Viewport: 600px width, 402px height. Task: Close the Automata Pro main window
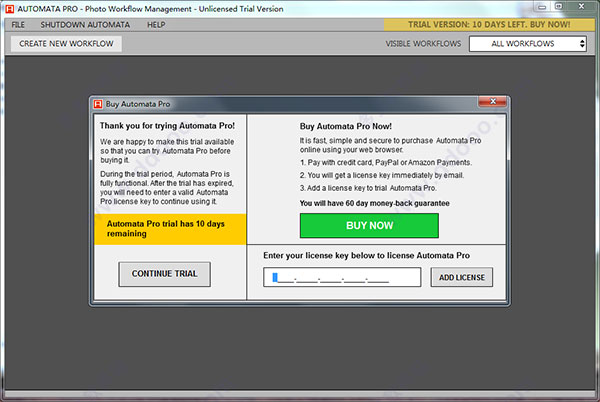click(x=582, y=7)
